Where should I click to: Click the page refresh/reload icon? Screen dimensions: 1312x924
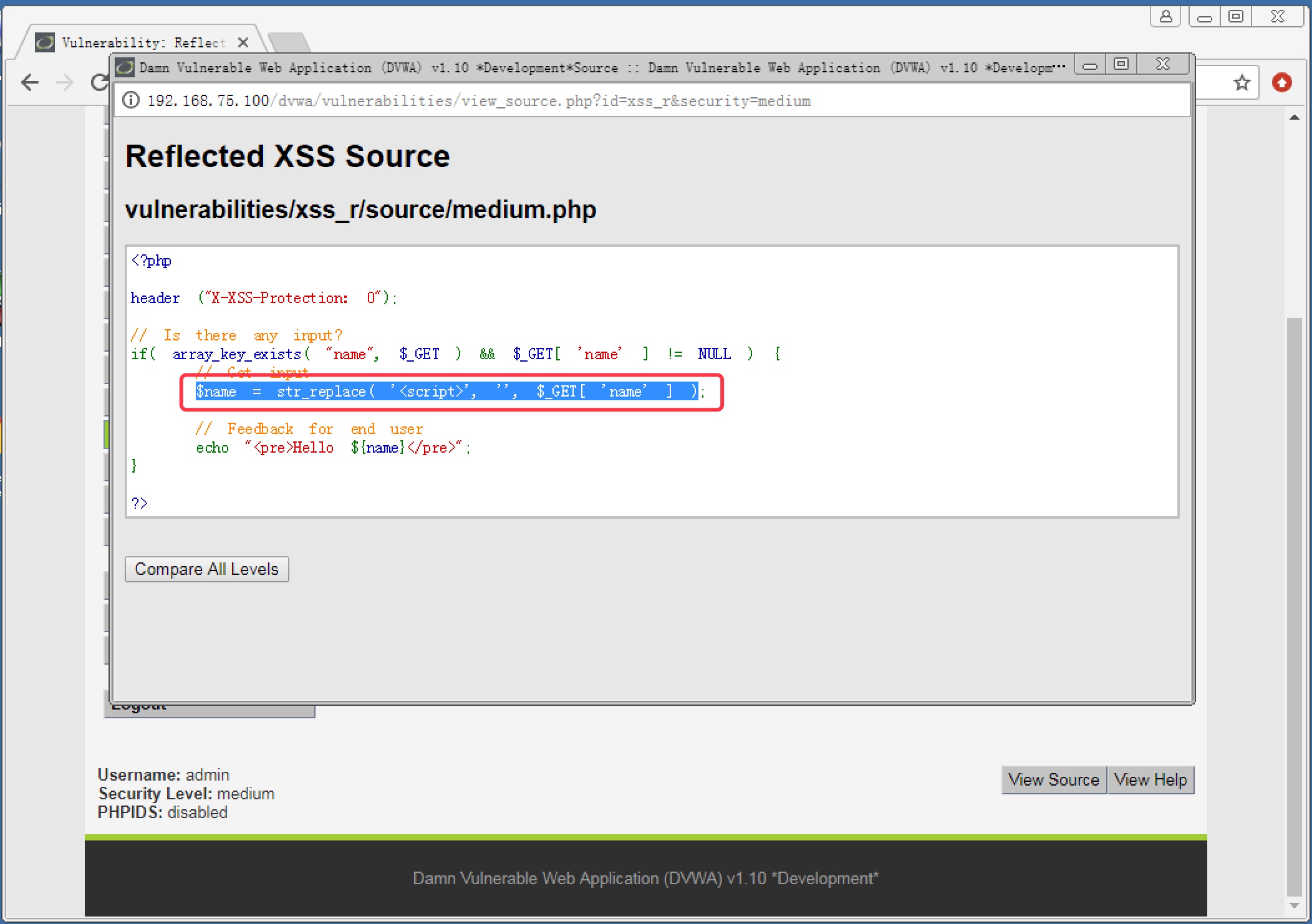tap(99, 83)
